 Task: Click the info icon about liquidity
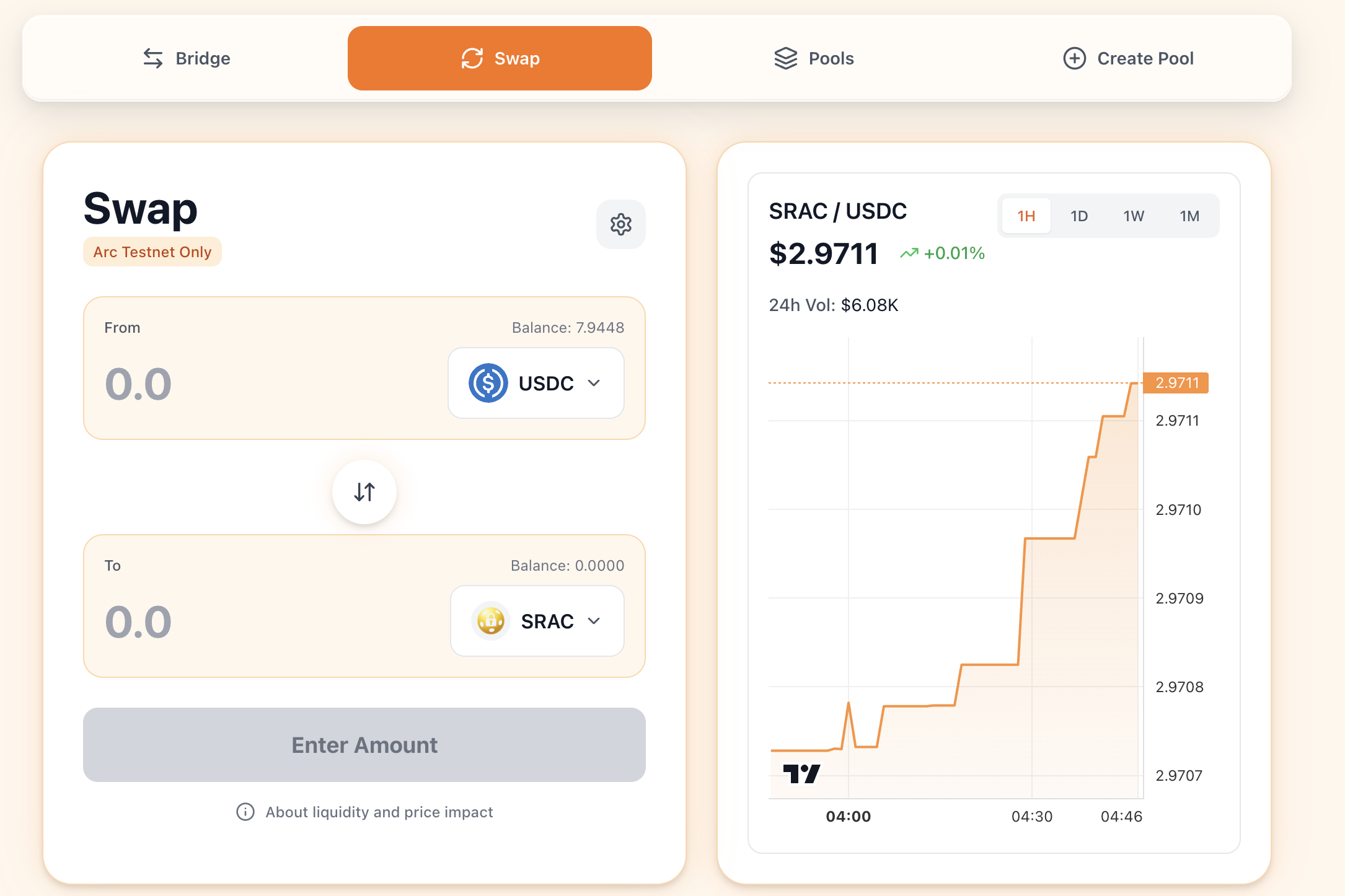click(x=245, y=812)
